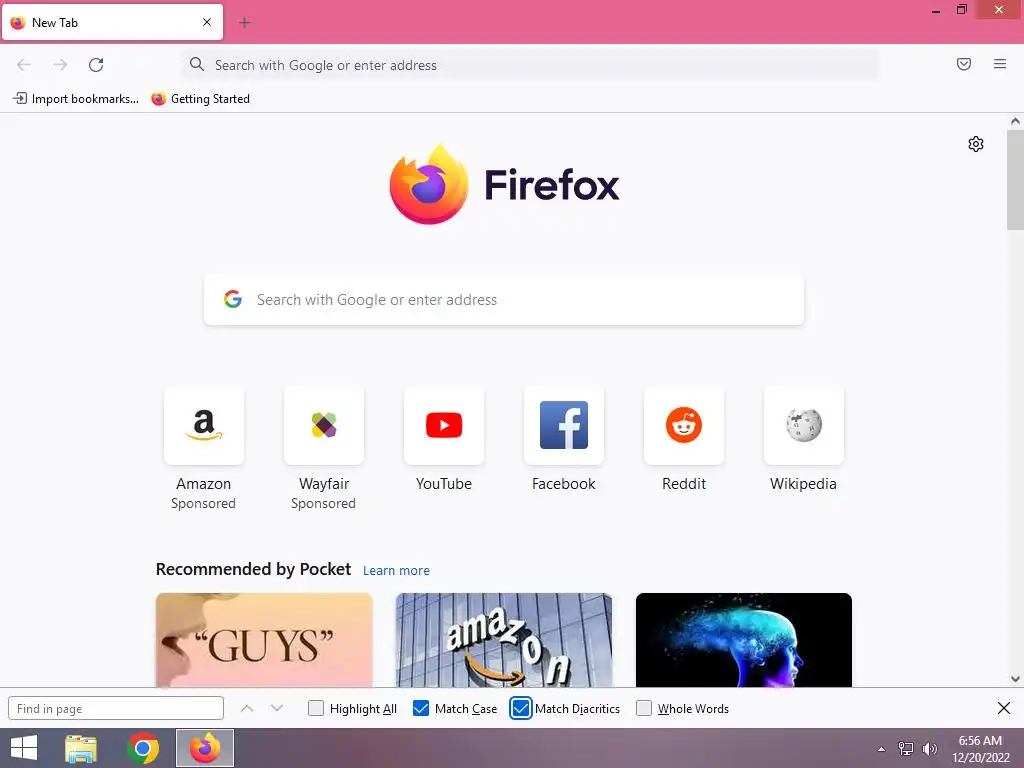The height and width of the screenshot is (768, 1024).
Task: Launch Chrome from the taskbar
Action: click(143, 748)
